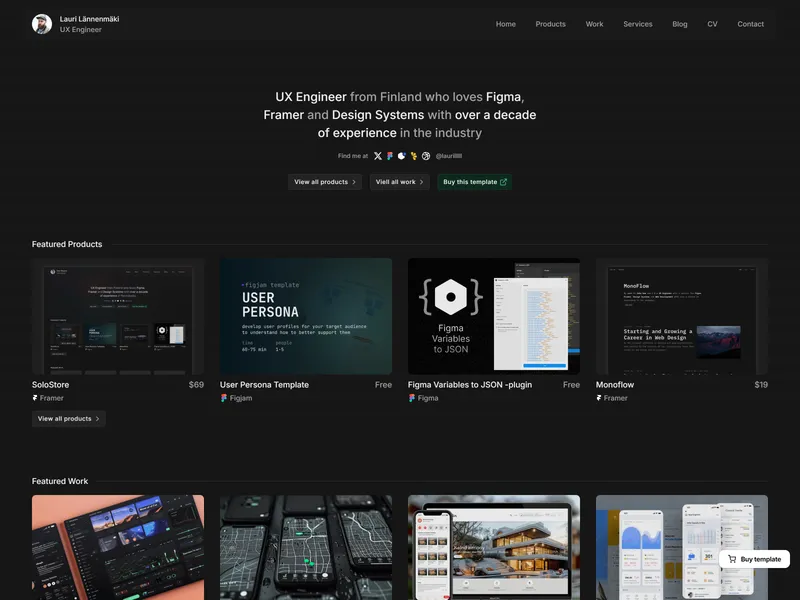Click the "User Persona Template" product title
This screenshot has height=600, width=800.
tap(264, 385)
